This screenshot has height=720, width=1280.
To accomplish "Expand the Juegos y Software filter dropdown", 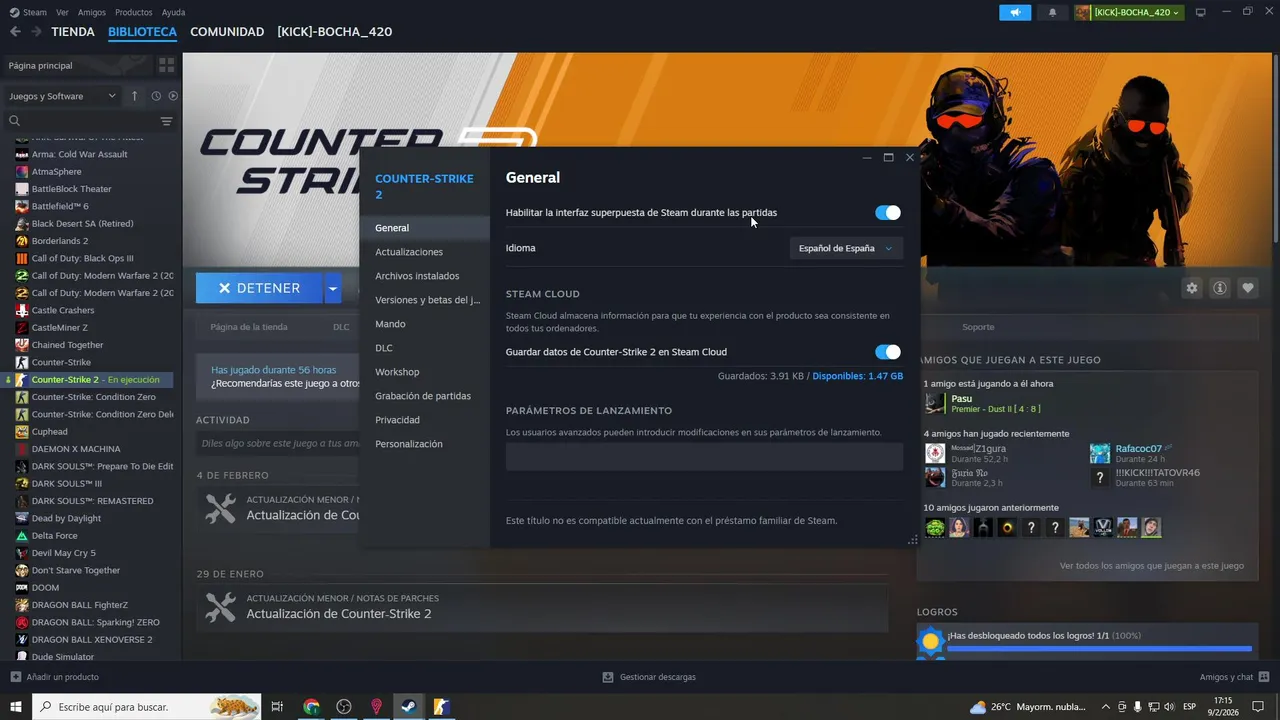I will (x=63, y=96).
